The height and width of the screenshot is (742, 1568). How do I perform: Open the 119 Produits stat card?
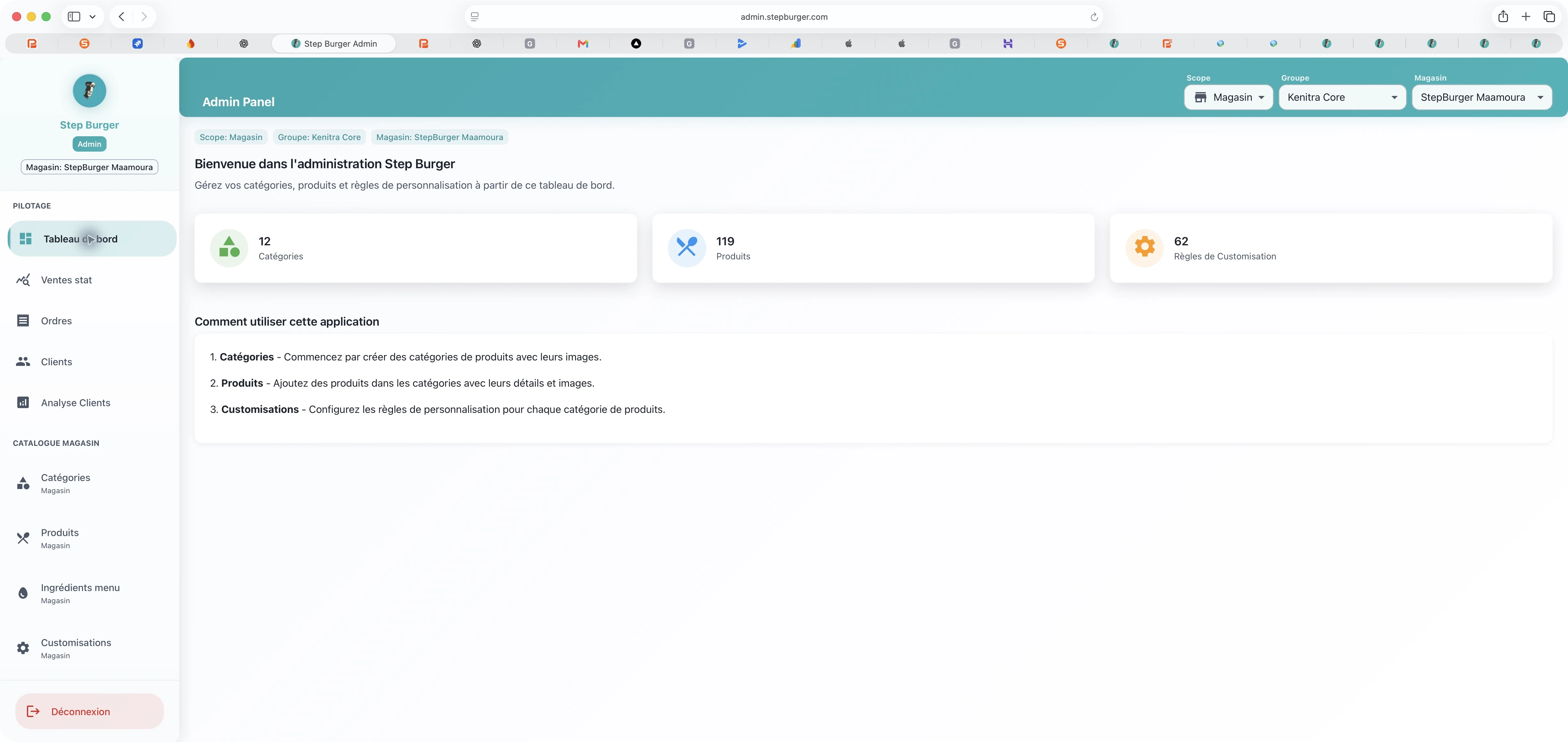pyautogui.click(x=874, y=248)
